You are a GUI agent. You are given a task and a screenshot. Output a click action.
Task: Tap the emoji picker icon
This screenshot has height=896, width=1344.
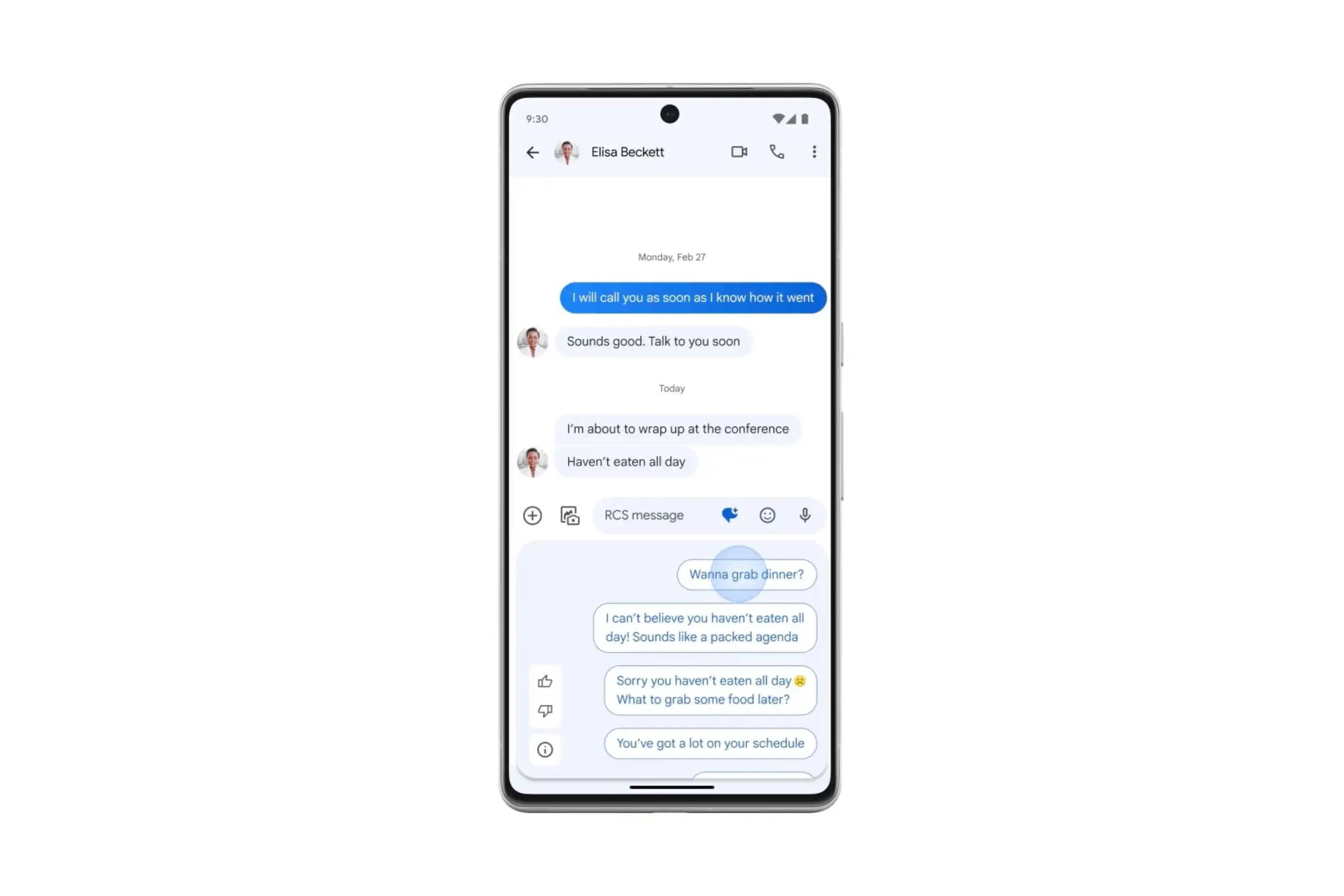pyautogui.click(x=767, y=515)
